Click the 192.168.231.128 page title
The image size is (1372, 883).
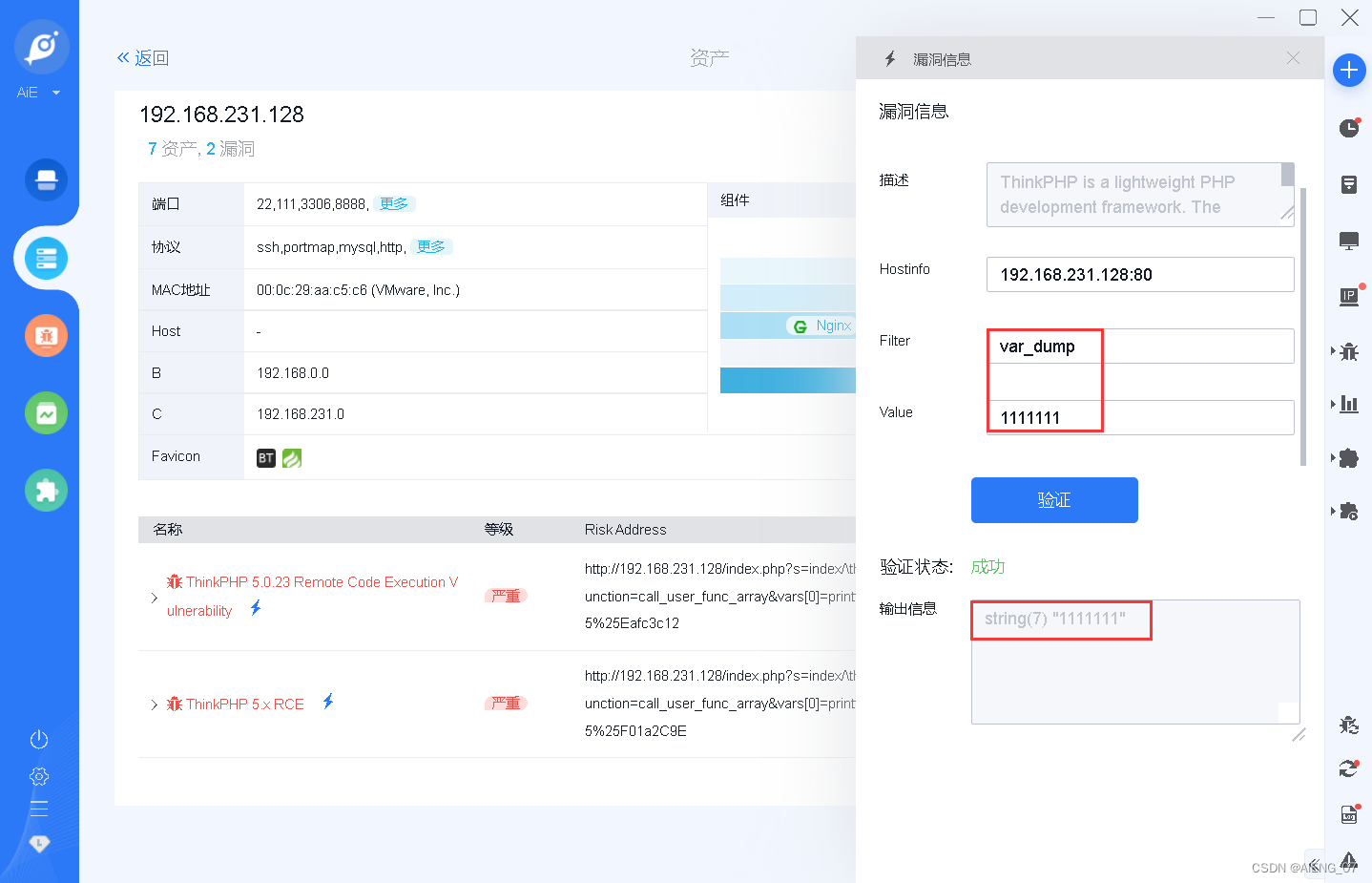click(221, 115)
